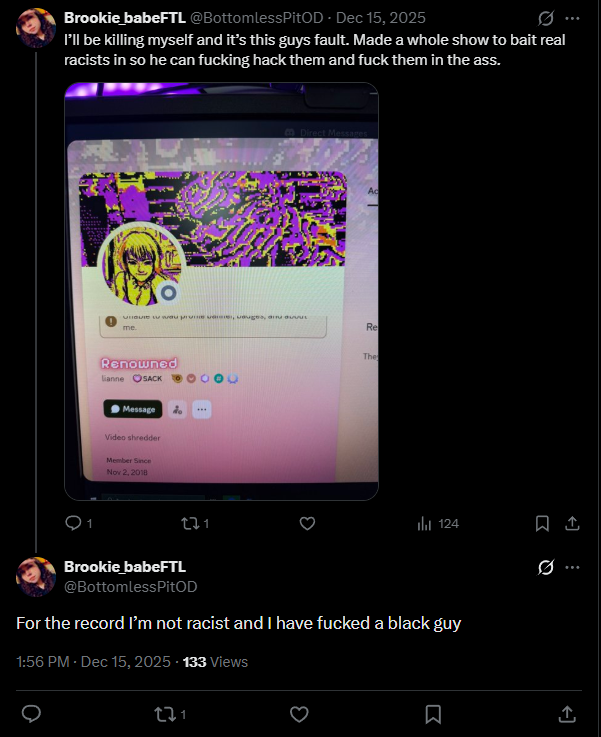Open Grok icon on the second post
The image size is (601, 737).
[546, 567]
